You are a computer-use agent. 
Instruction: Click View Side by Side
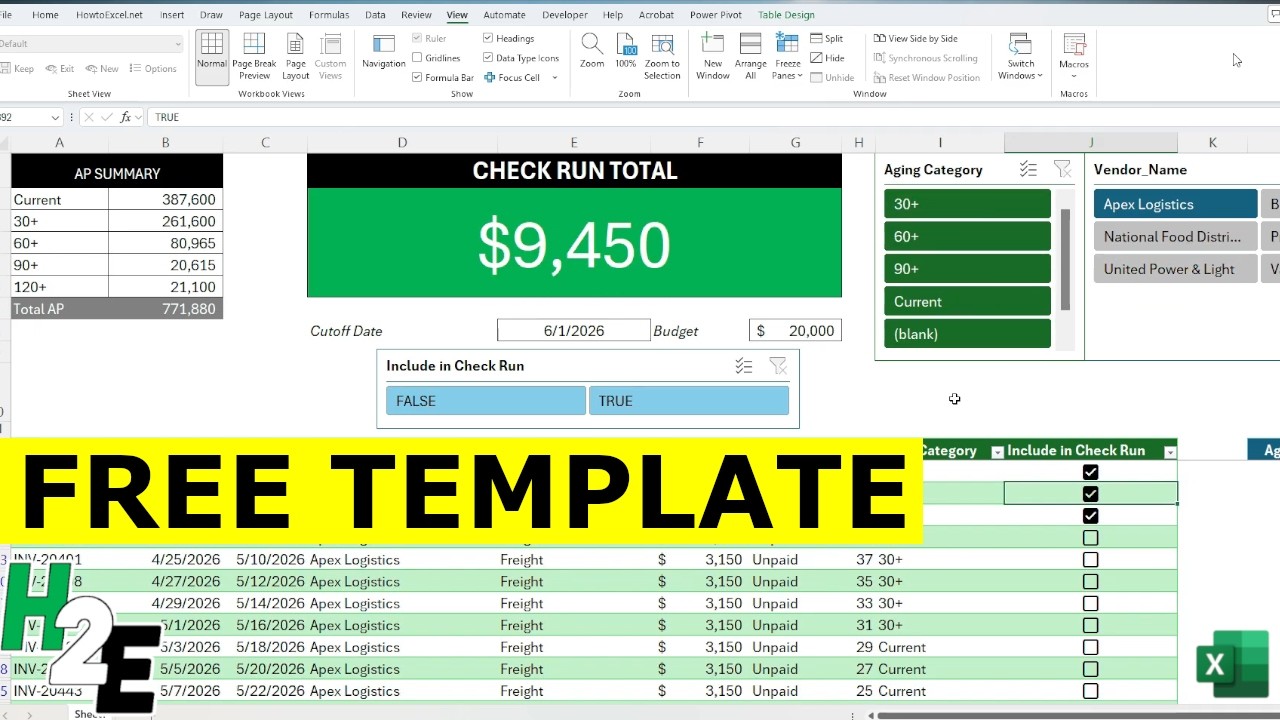pos(915,39)
